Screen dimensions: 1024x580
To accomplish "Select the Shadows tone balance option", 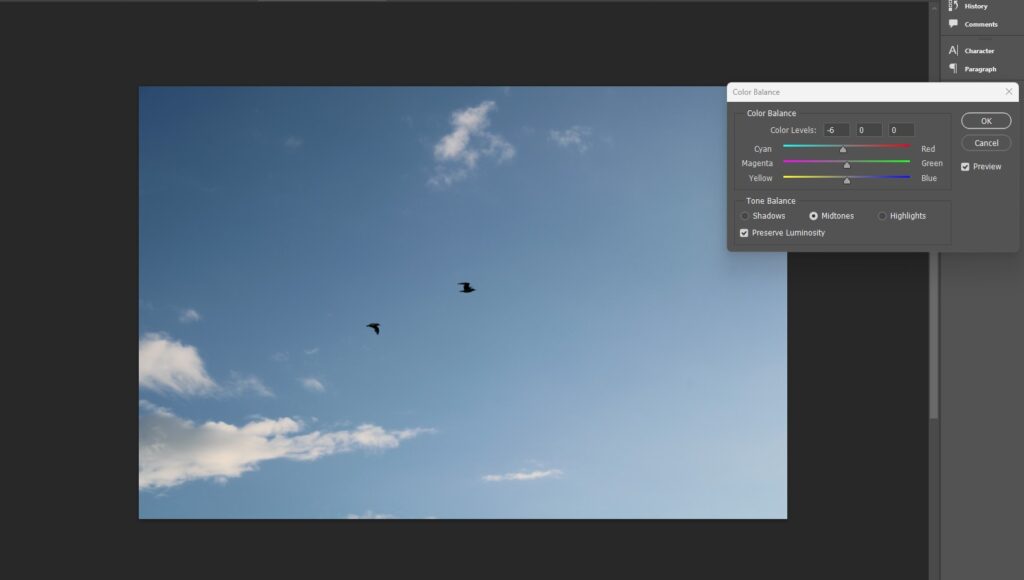I will click(x=744, y=216).
